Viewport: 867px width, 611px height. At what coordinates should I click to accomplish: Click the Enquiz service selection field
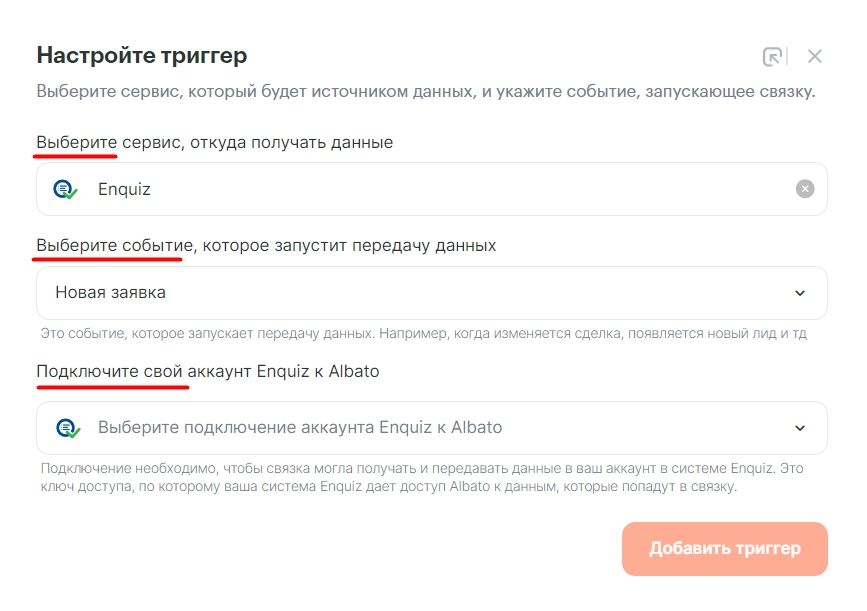click(430, 189)
